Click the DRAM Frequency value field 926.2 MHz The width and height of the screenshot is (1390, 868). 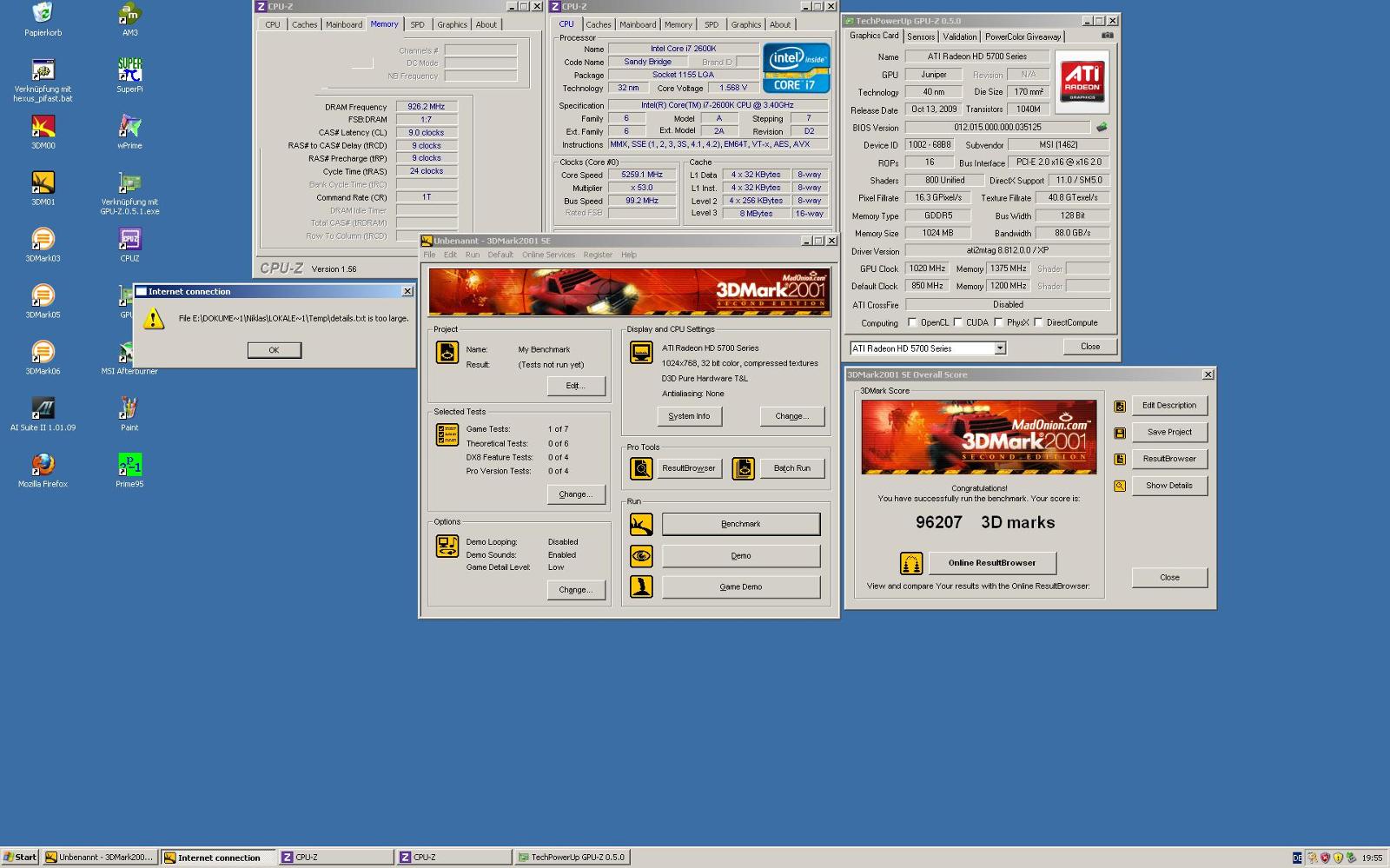(427, 107)
